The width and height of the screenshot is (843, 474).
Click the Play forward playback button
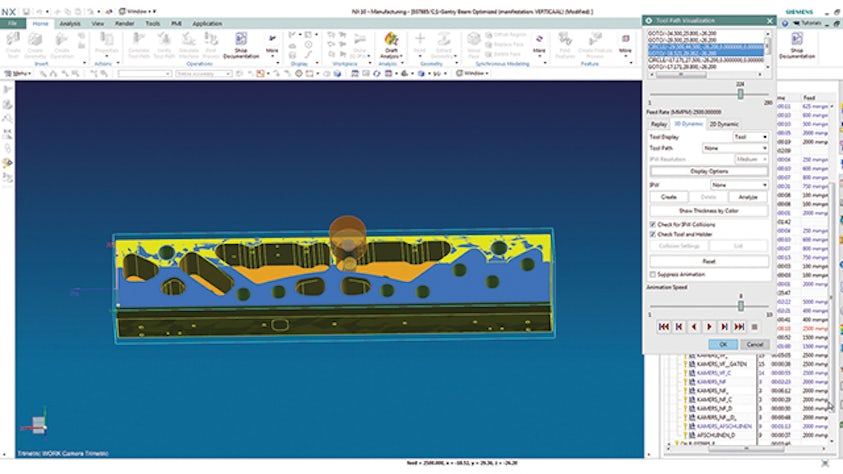[709, 326]
